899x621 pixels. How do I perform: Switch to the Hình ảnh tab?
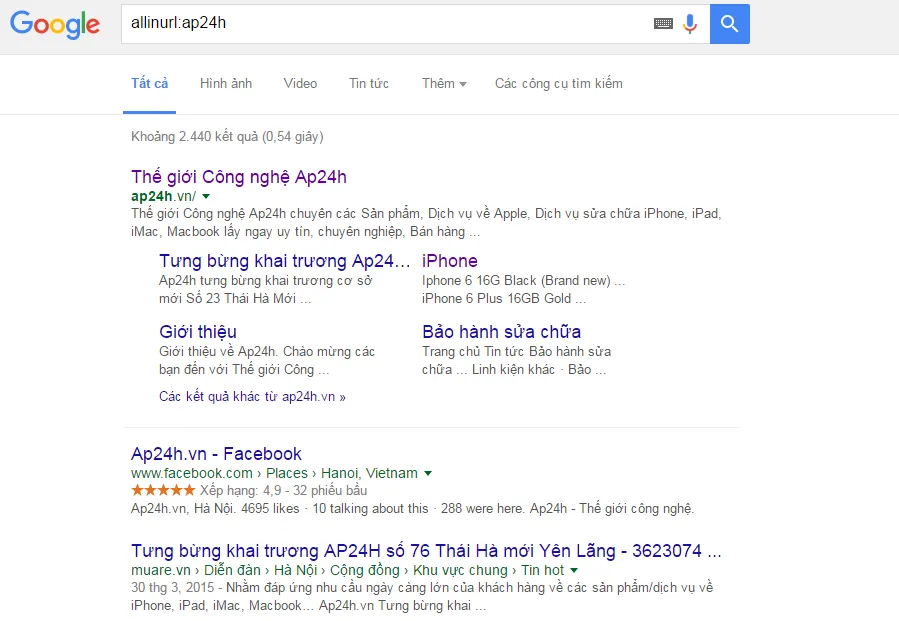click(226, 84)
